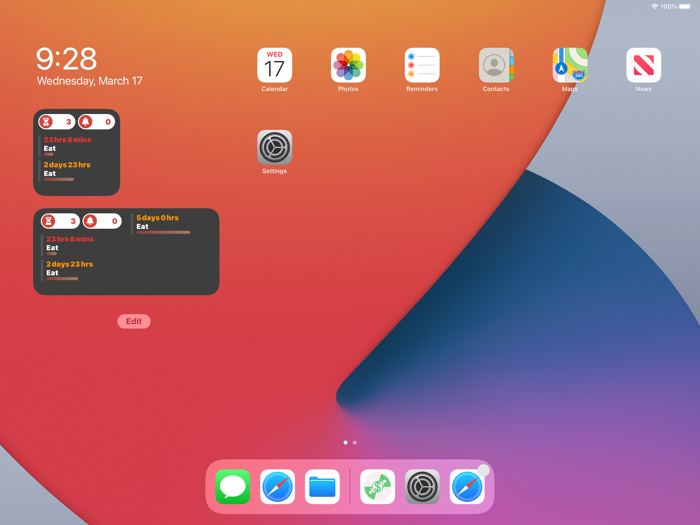
Task: Tap the "Wednesday, March 17" date text
Action: click(x=89, y=81)
